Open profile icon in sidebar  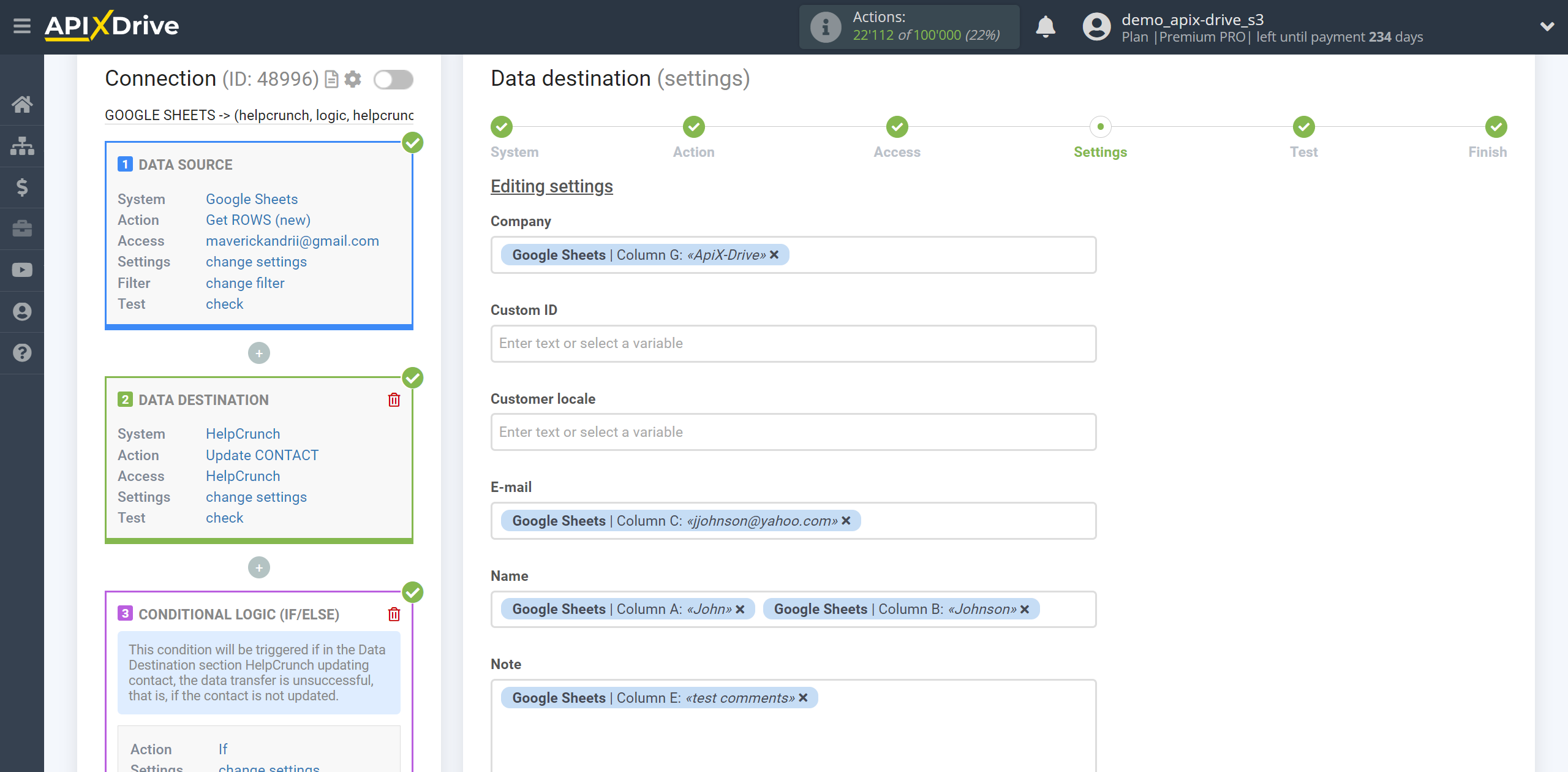coord(22,311)
